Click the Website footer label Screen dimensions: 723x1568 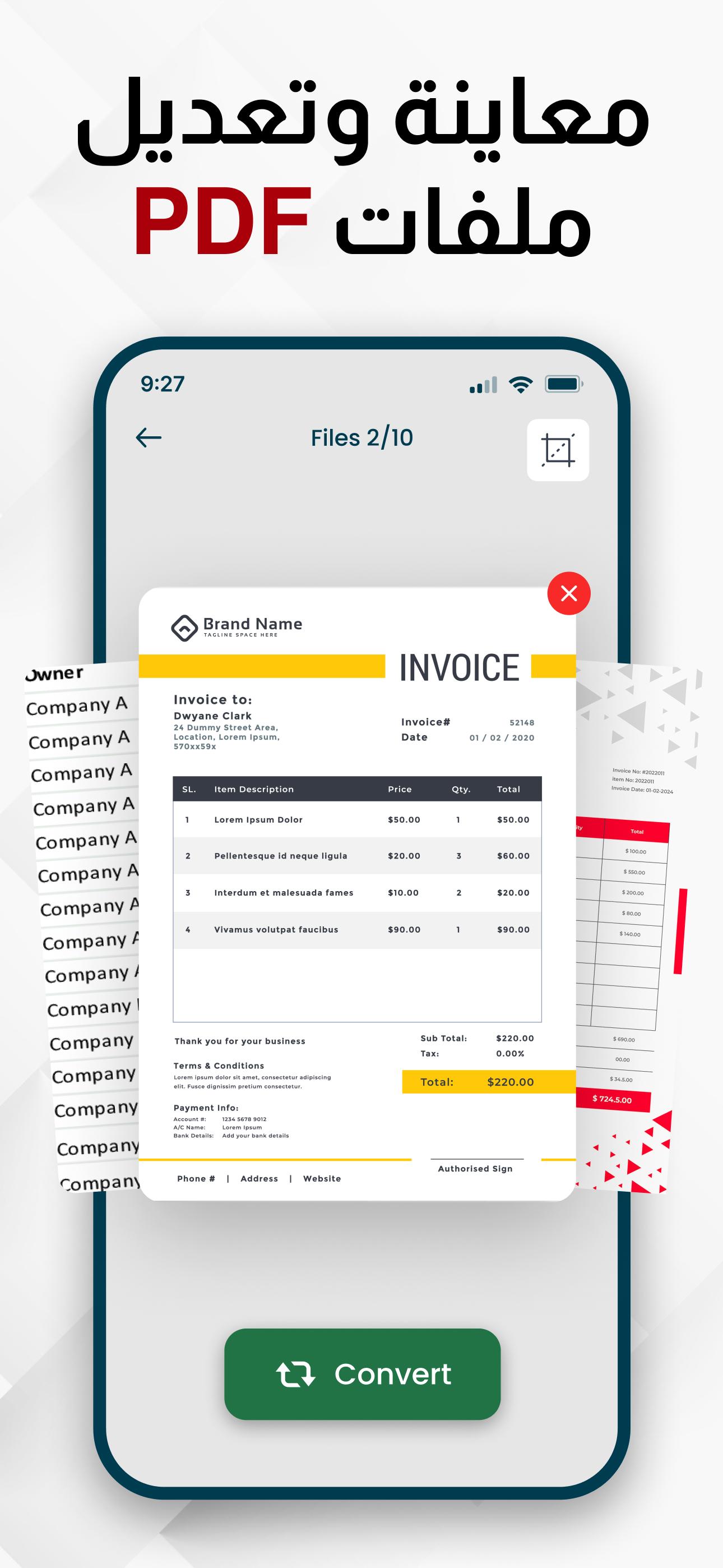point(322,1179)
